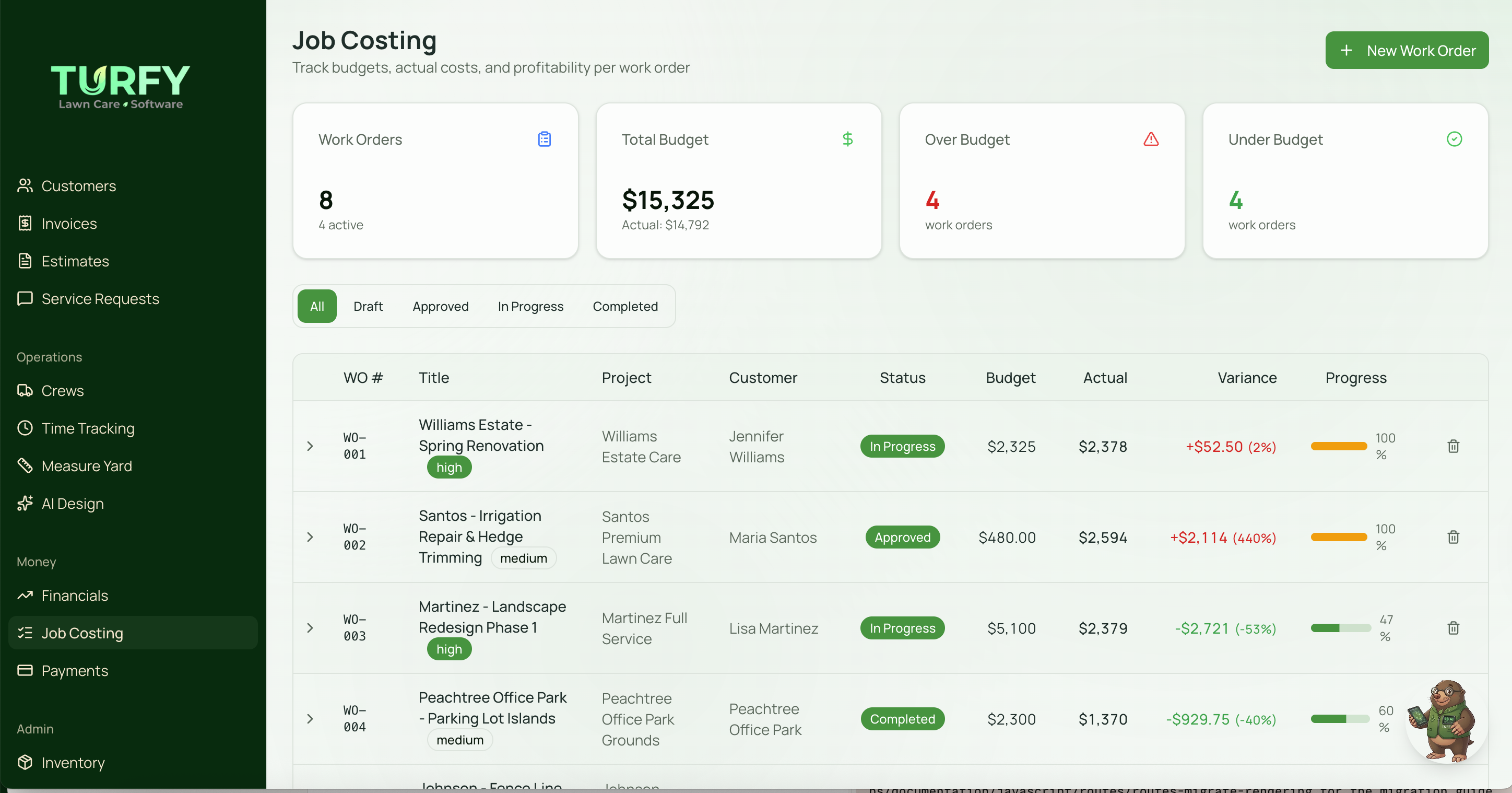This screenshot has height=793, width=1512.
Task: Click the +$2,114 (440%) variance value
Action: (1223, 538)
